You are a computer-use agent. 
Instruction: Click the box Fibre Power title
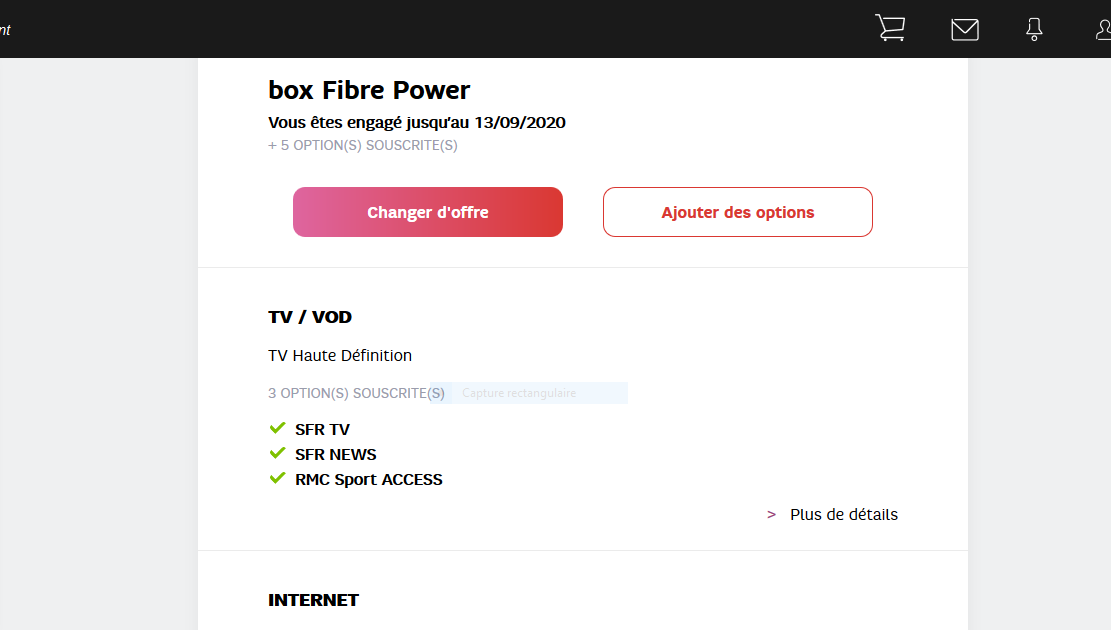[x=369, y=90]
